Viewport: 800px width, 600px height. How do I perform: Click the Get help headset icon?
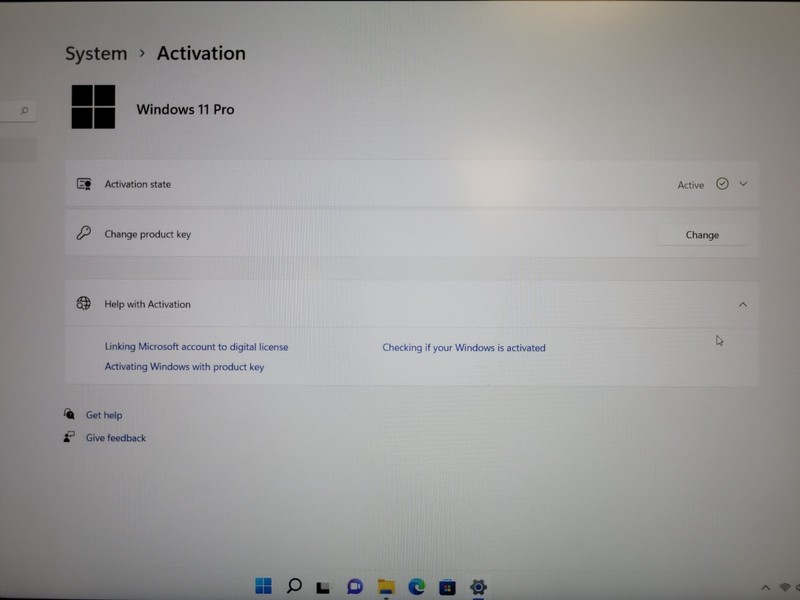pyautogui.click(x=69, y=414)
